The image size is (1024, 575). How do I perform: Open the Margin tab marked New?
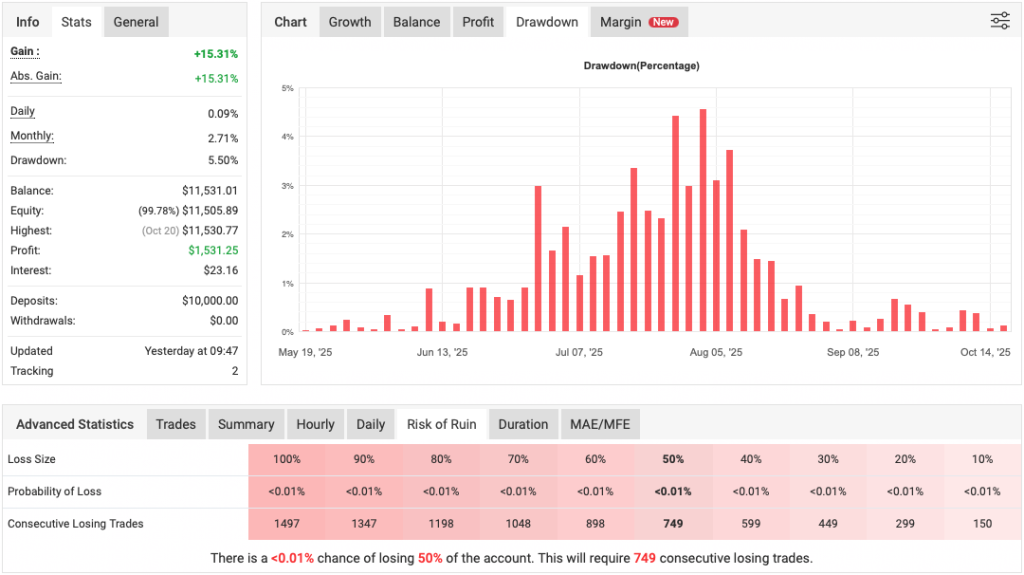[638, 22]
